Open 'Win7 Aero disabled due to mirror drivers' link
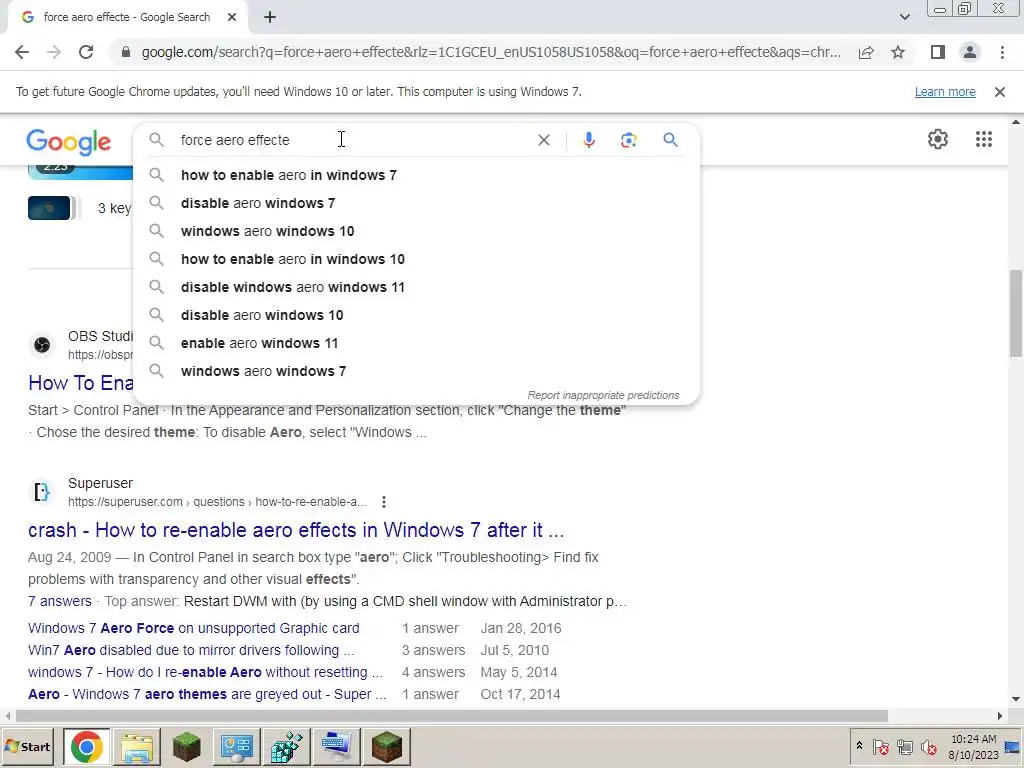 (191, 650)
